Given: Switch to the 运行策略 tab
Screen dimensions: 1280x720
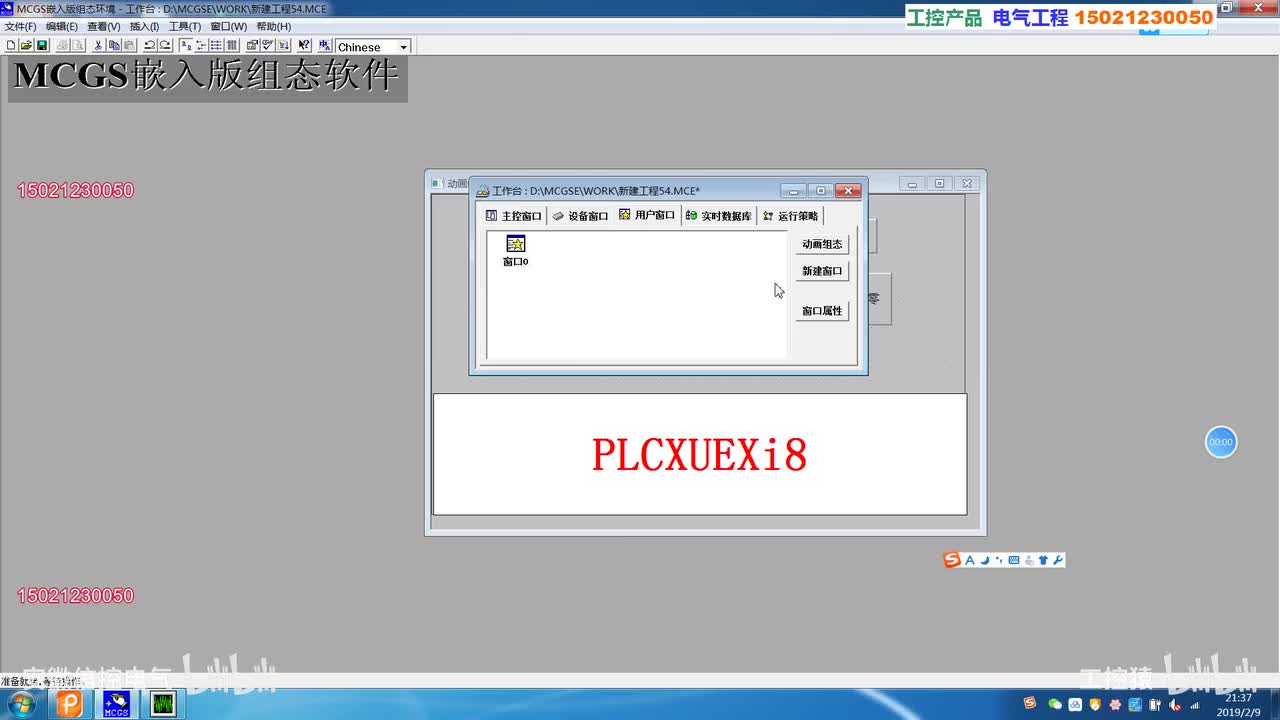Looking at the screenshot, I should pyautogui.click(x=790, y=216).
